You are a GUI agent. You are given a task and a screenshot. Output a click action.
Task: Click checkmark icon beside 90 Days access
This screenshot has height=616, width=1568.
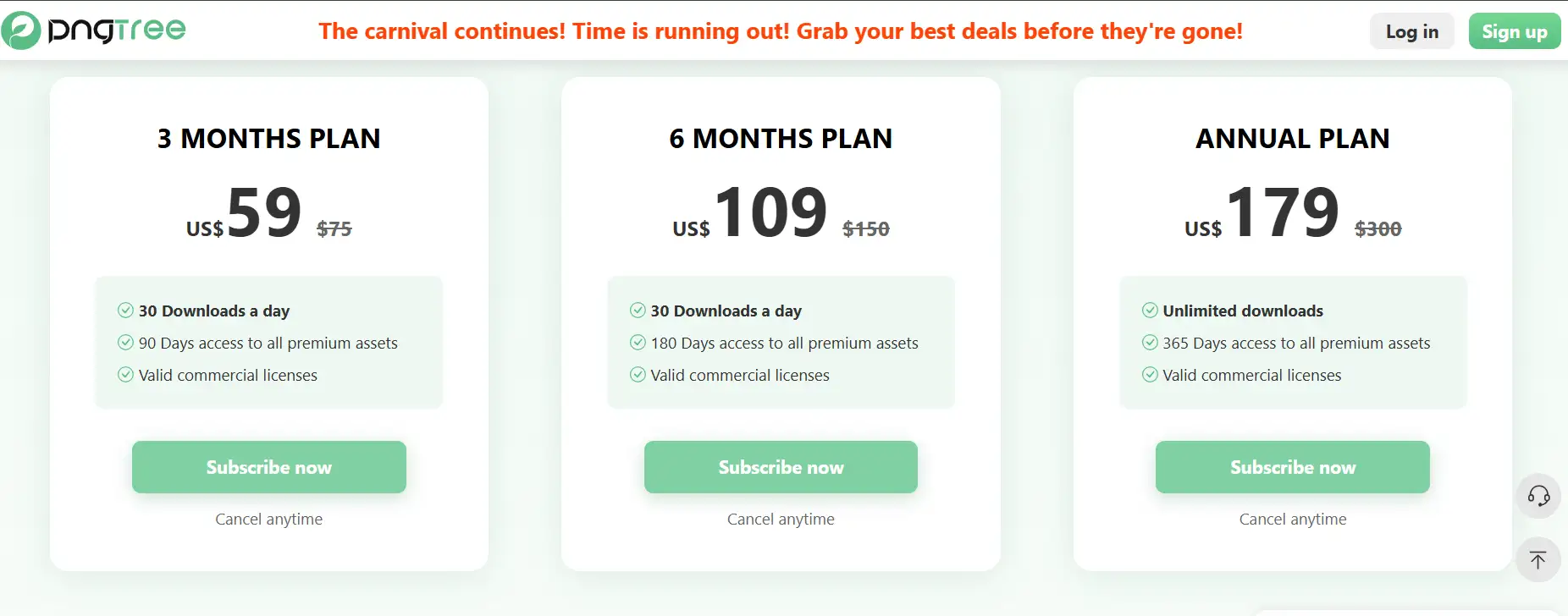tap(125, 343)
